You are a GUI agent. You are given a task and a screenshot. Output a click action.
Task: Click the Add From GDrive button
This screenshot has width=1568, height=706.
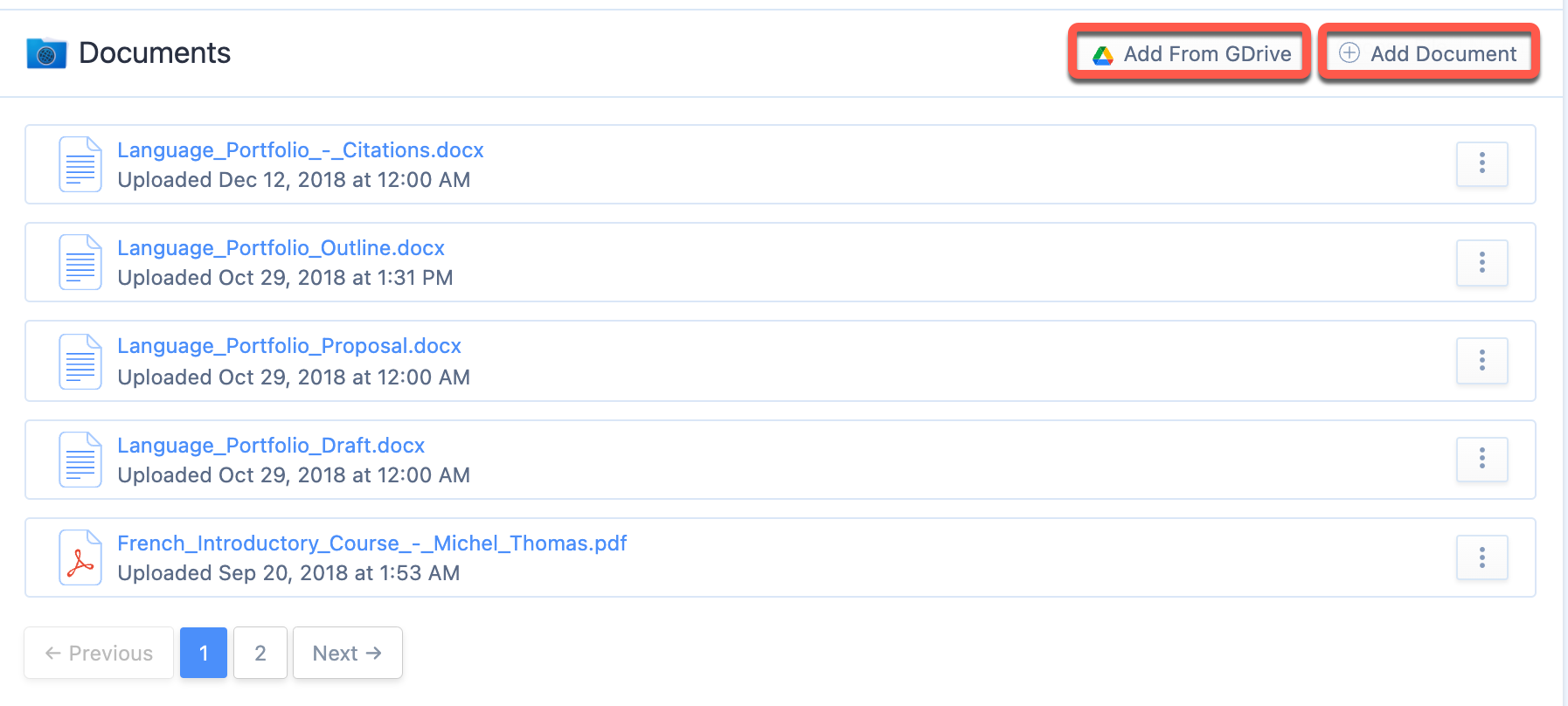pyautogui.click(x=1190, y=53)
